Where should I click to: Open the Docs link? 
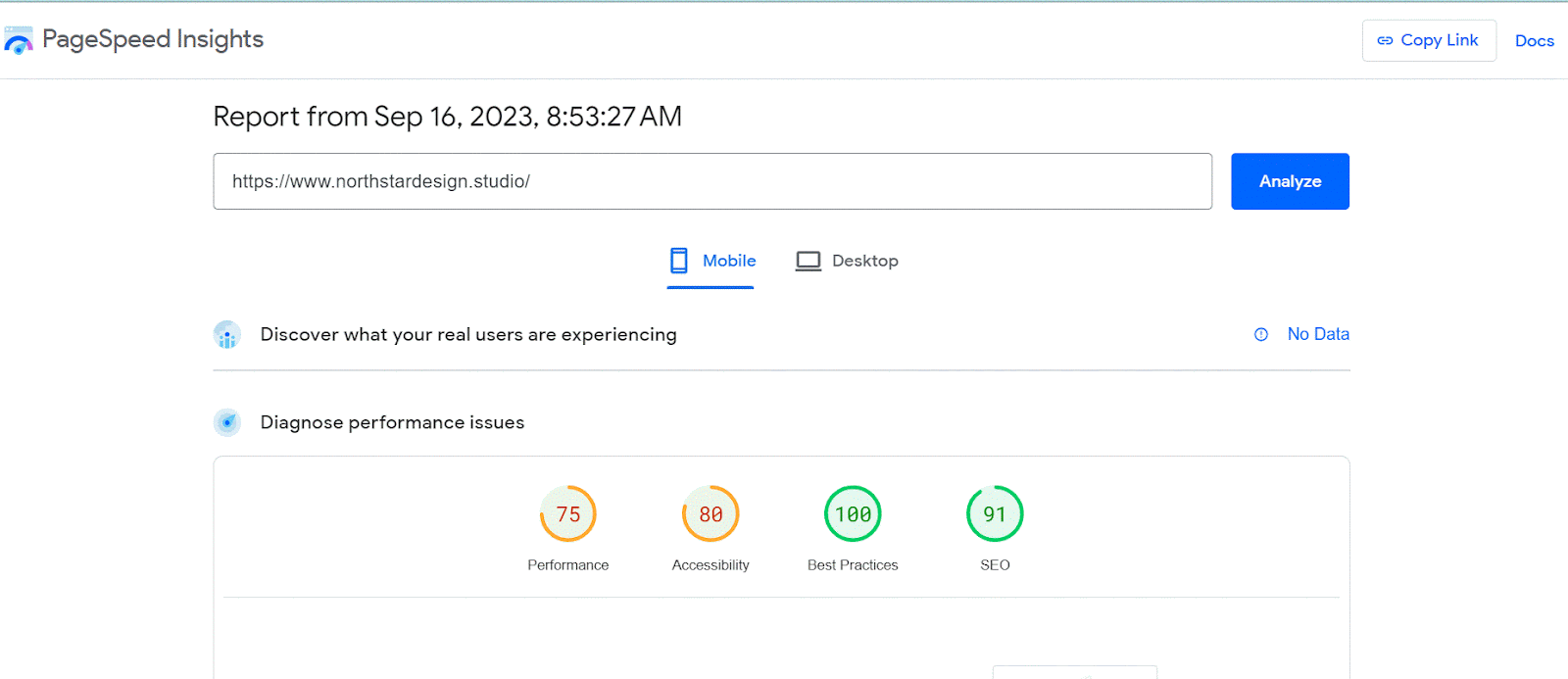tap(1534, 41)
